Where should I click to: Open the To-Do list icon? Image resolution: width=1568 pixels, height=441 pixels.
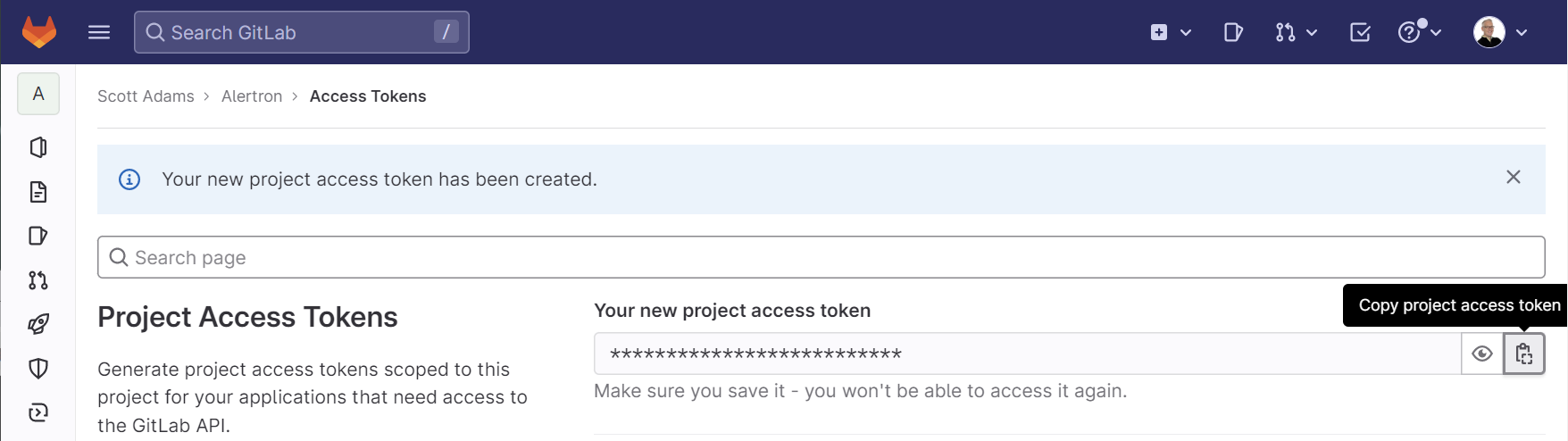point(1360,32)
